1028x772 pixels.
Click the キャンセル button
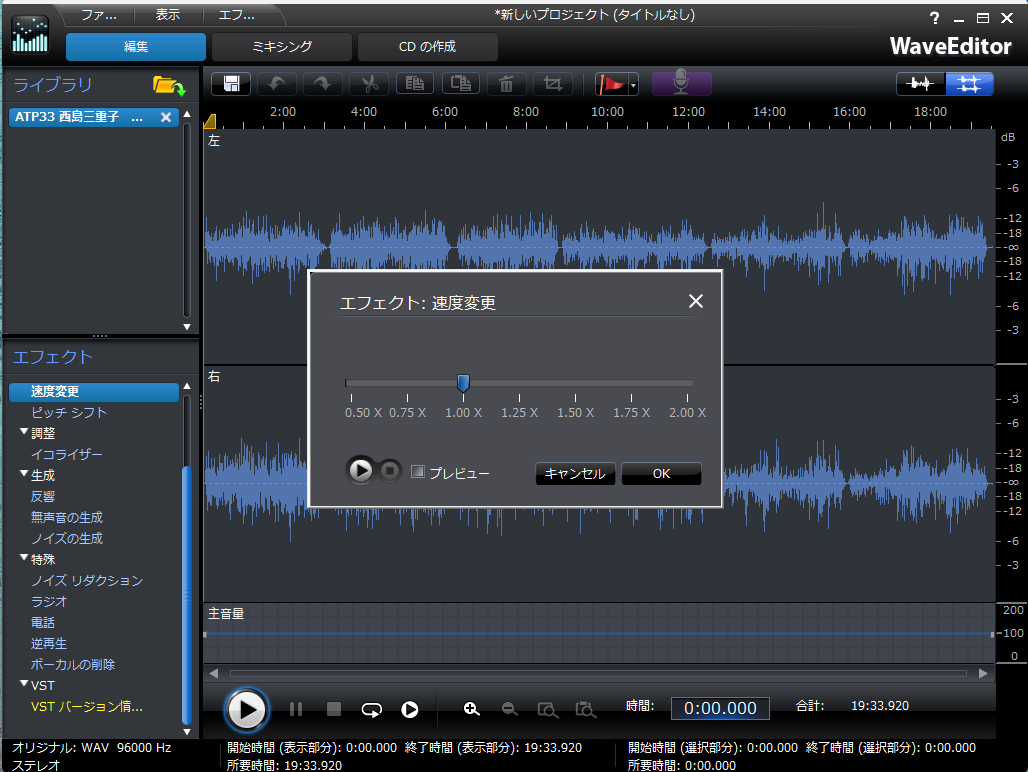coord(575,474)
